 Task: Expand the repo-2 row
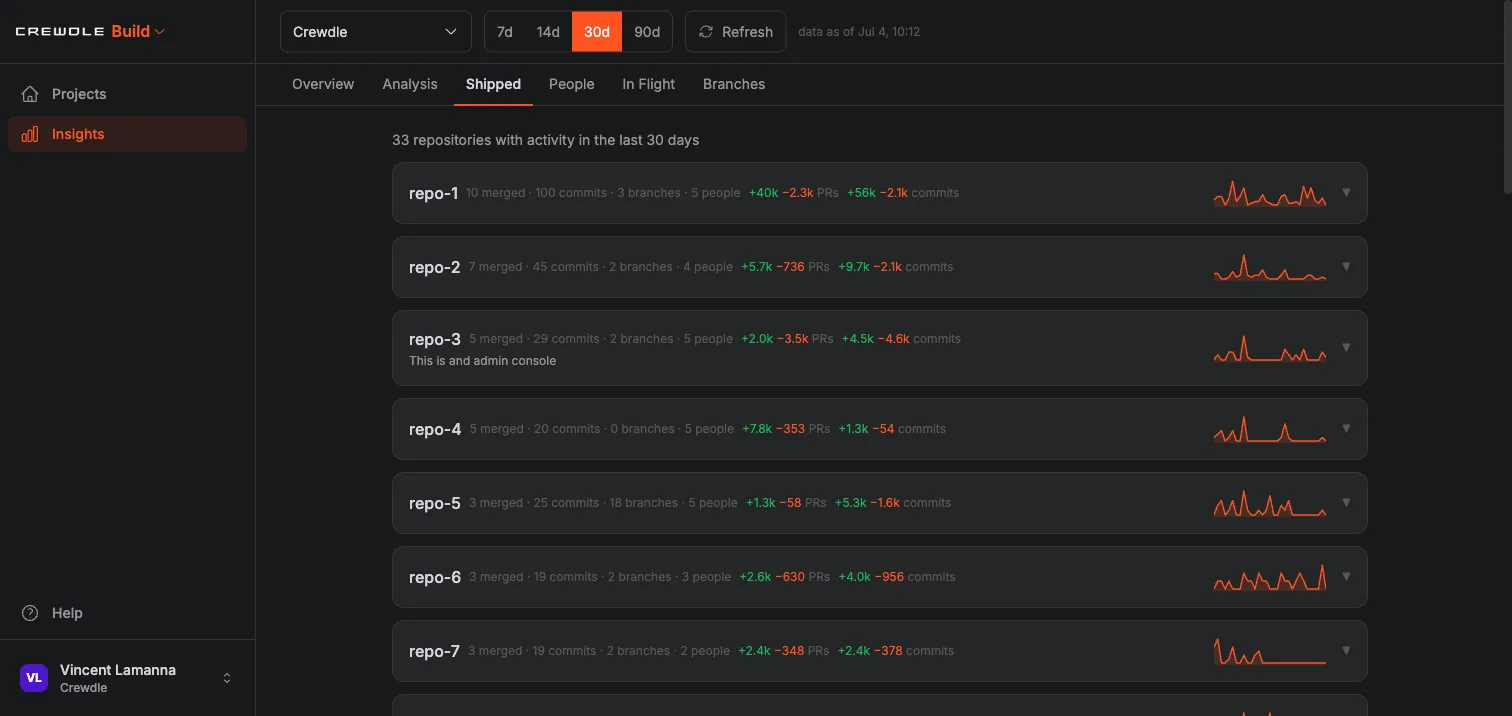[1346, 266]
